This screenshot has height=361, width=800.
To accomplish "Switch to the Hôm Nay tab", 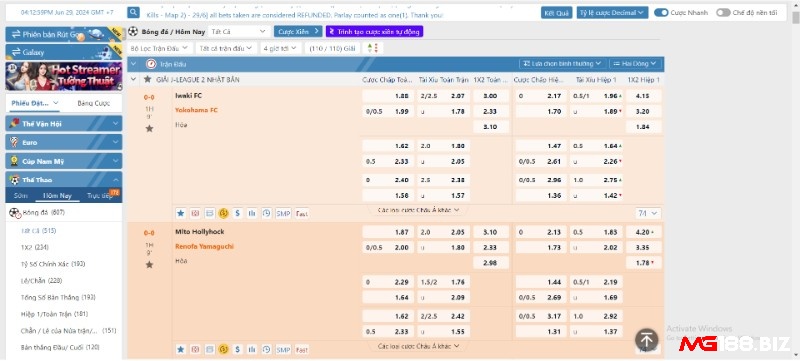I will coord(57,196).
